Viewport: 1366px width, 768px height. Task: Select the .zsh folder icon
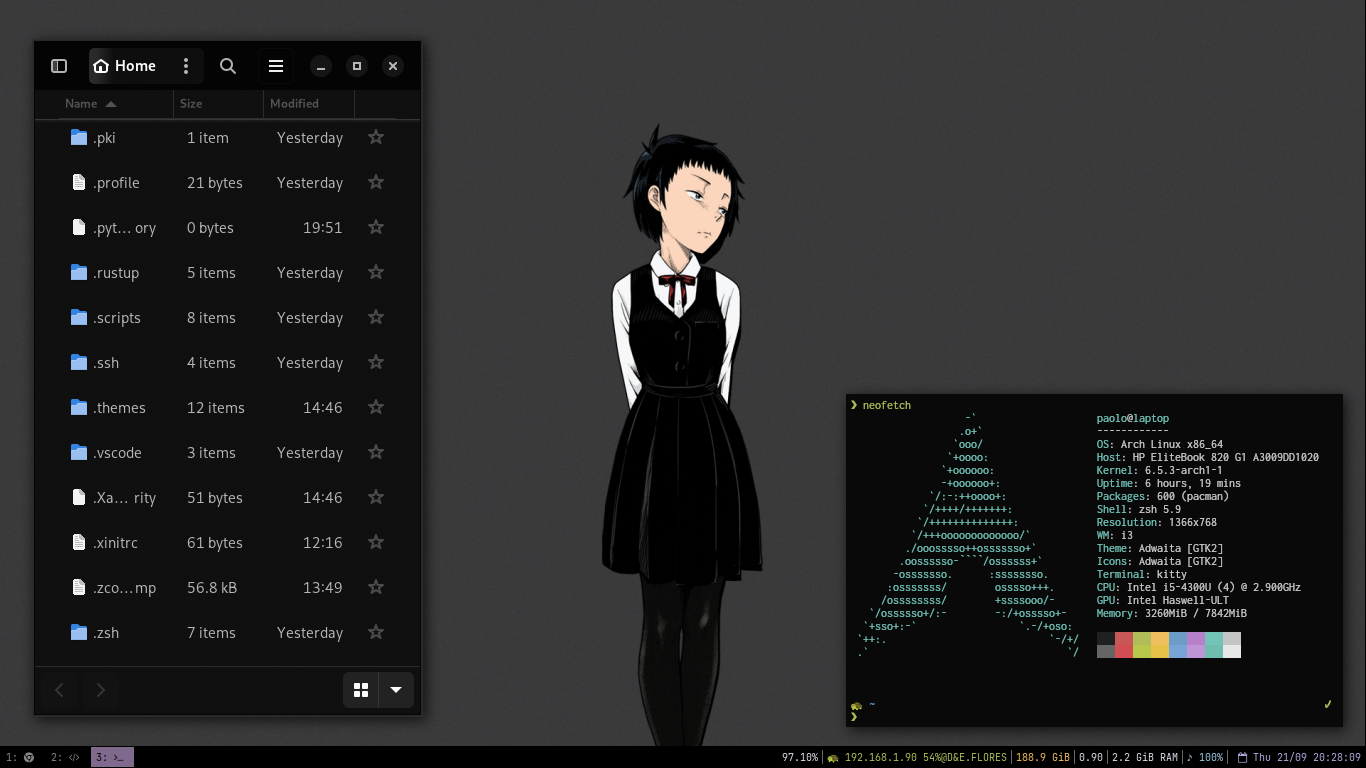79,632
